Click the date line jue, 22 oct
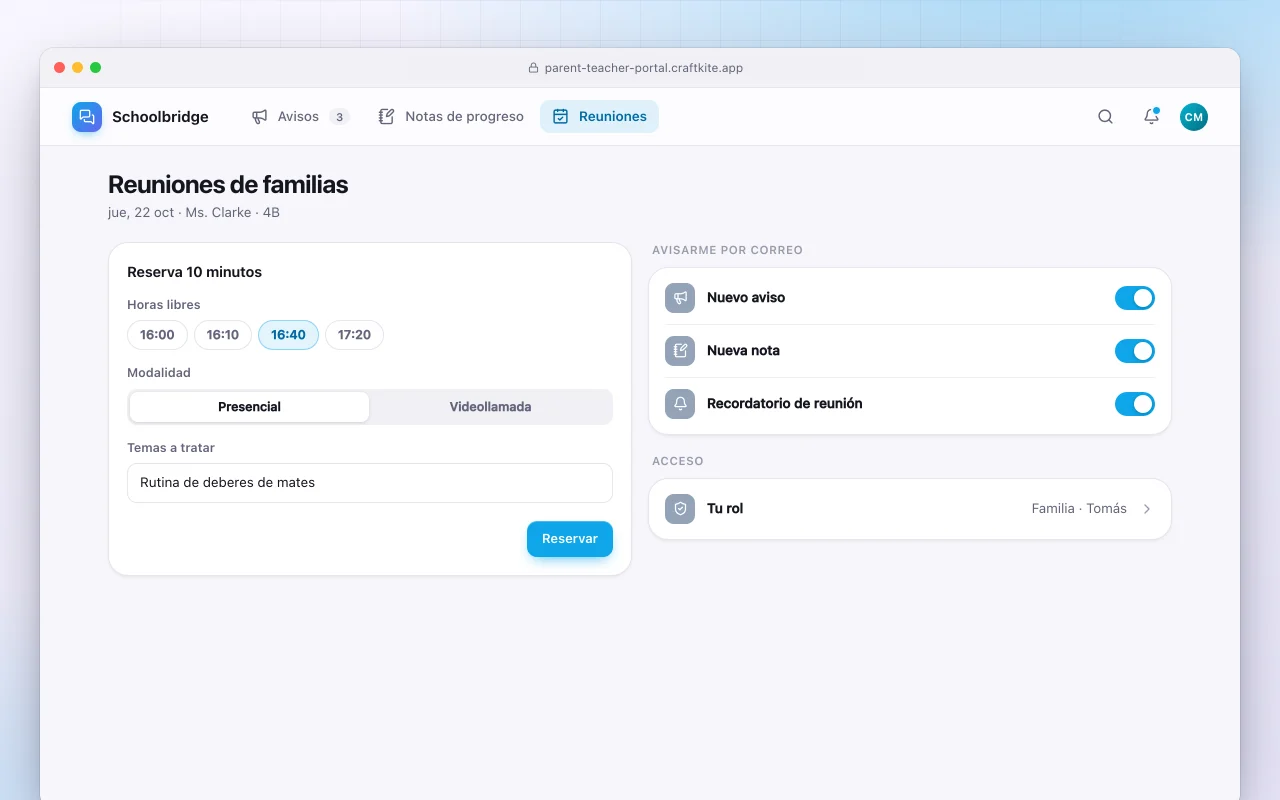 tap(194, 213)
